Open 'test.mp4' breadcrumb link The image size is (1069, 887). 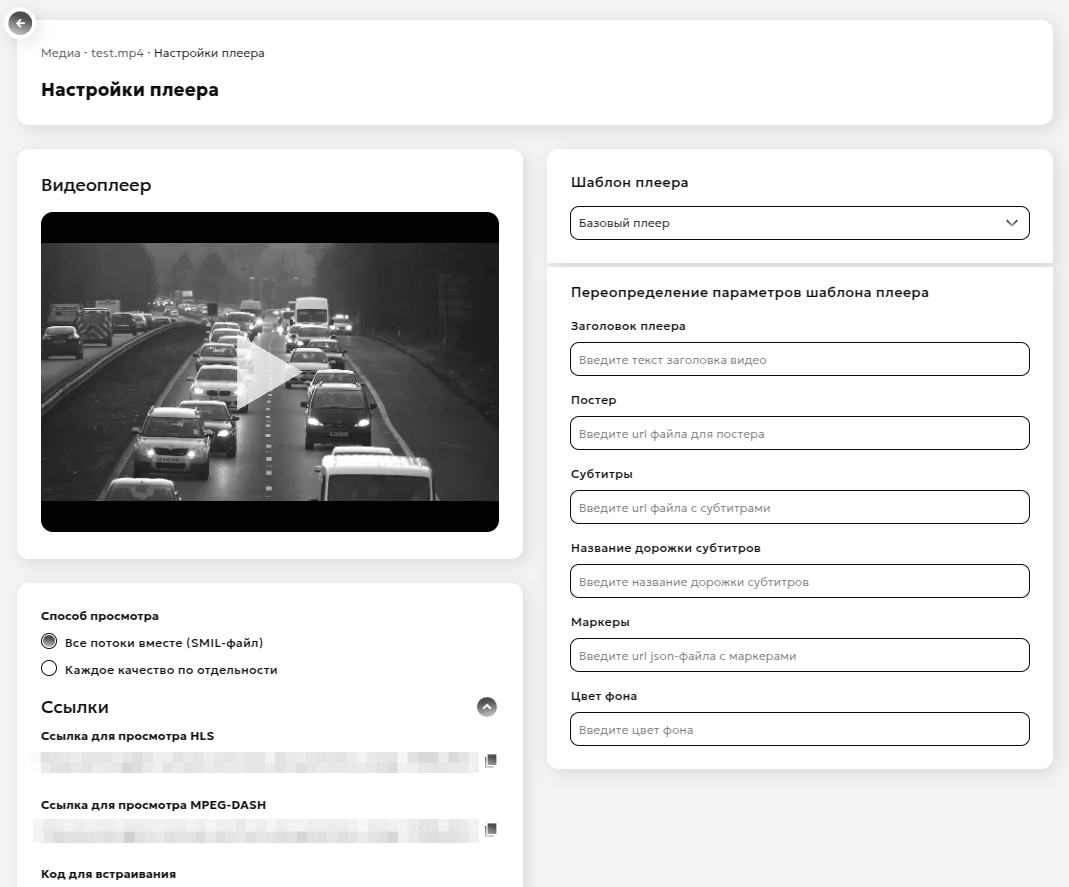coord(117,53)
